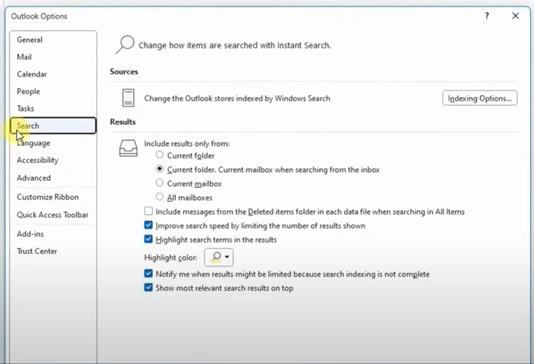This screenshot has height=364, width=534.
Task: Open the Trust Center category
Action: click(x=37, y=251)
